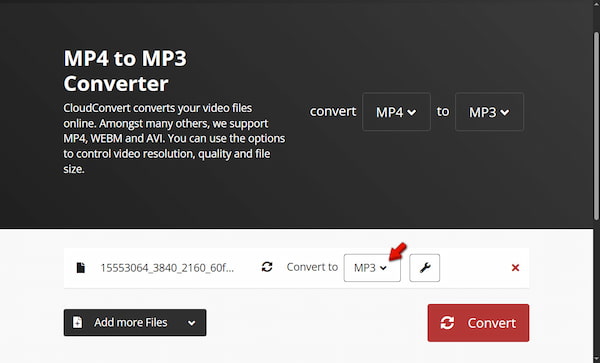Click the file name 15553064_3840_2160_60f...

click(167, 268)
